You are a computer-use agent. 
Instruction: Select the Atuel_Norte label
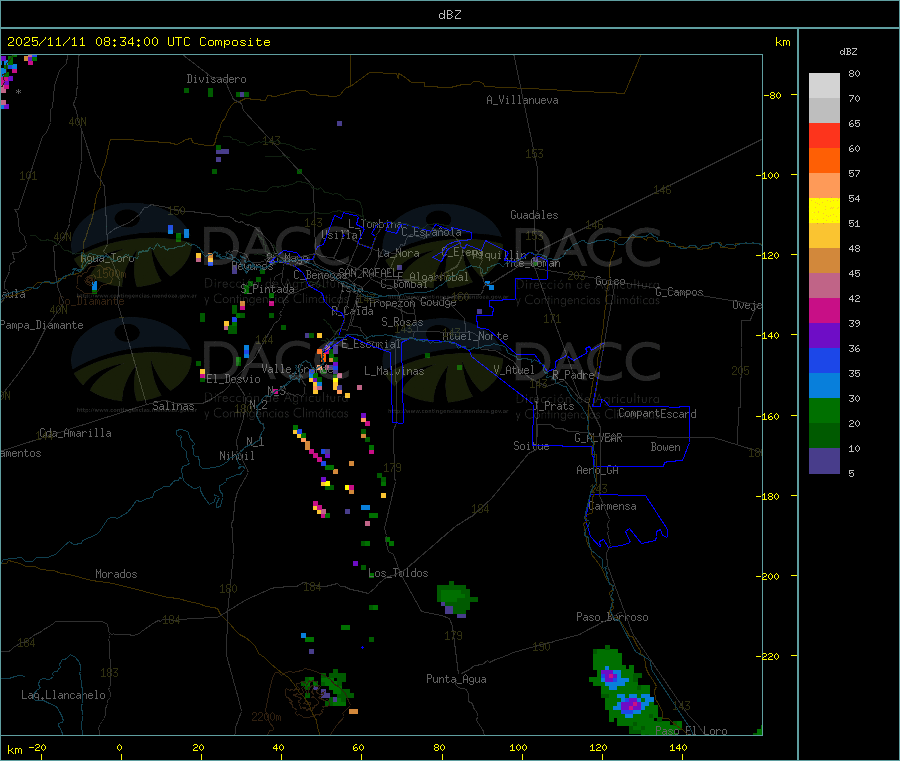[475, 336]
